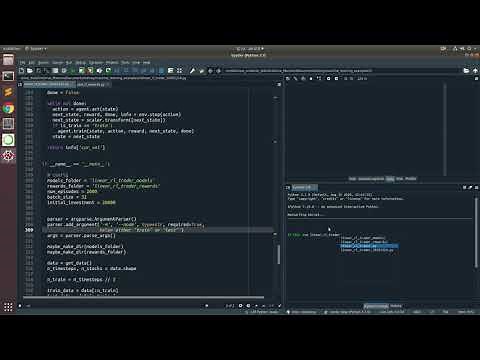
Task: Switch to the second editor file tab
Action: 93,85
